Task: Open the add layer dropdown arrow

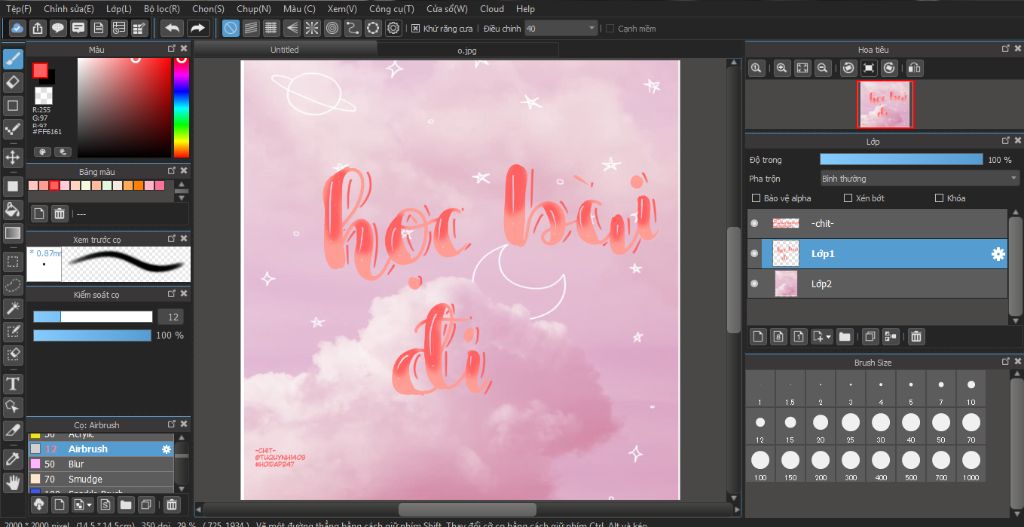Action: [x=829, y=337]
